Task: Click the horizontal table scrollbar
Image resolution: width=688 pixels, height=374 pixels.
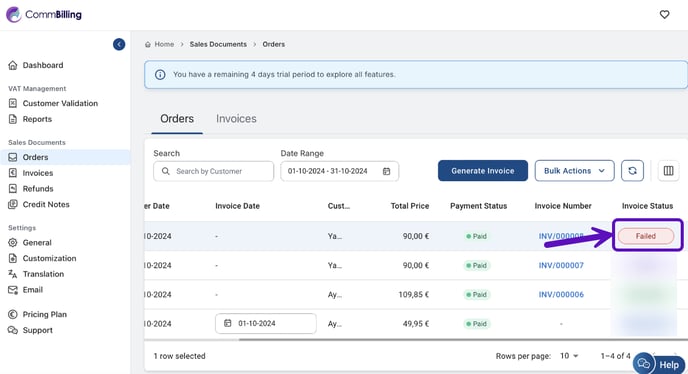Action: [x=461, y=339]
